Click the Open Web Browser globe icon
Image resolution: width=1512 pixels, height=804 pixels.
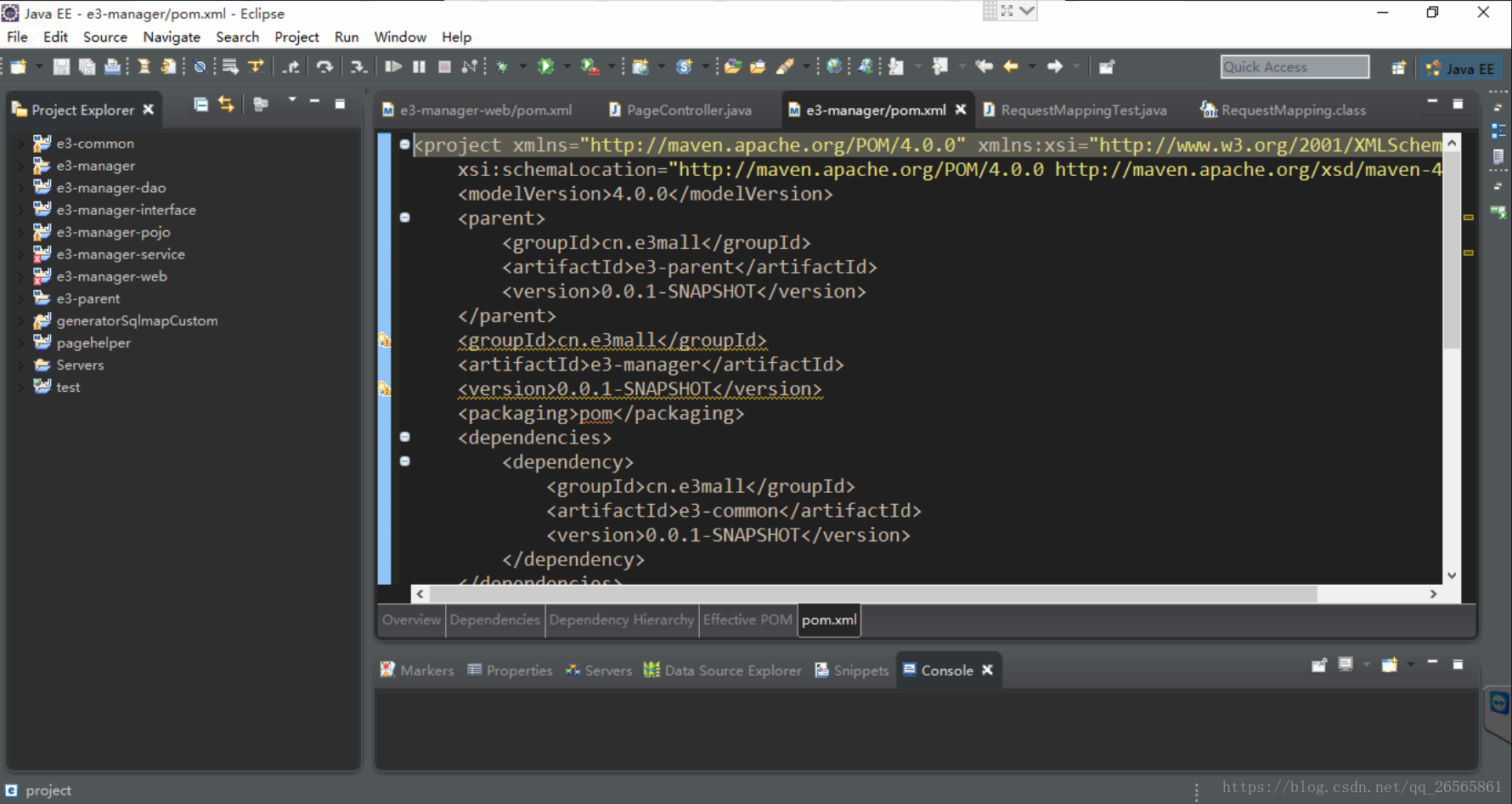point(834,66)
